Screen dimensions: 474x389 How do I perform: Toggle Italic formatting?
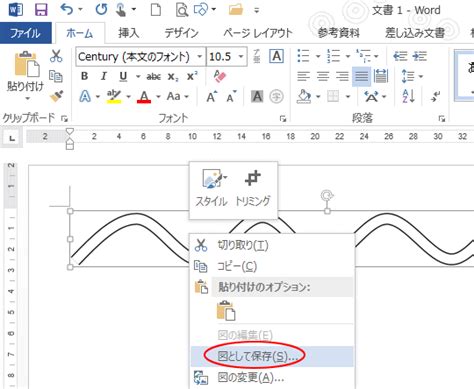coord(104,76)
